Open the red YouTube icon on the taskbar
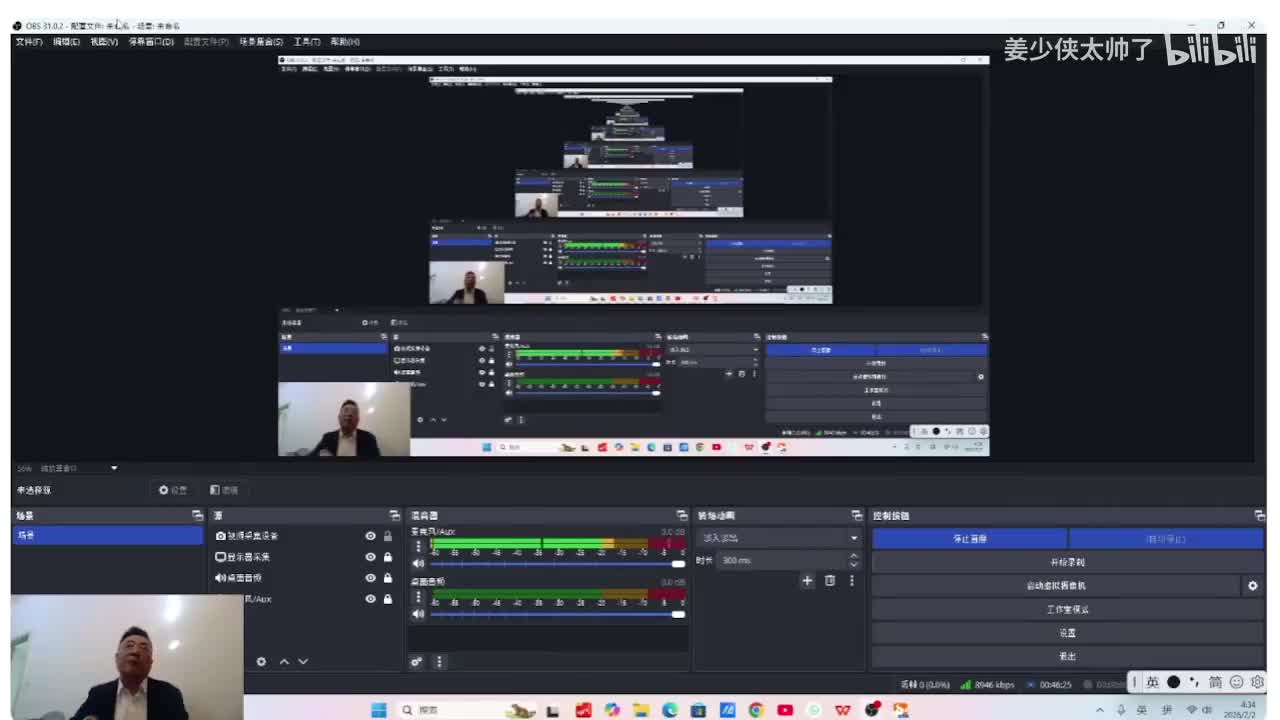Image resolution: width=1280 pixels, height=720 pixels. pyautogui.click(x=785, y=710)
